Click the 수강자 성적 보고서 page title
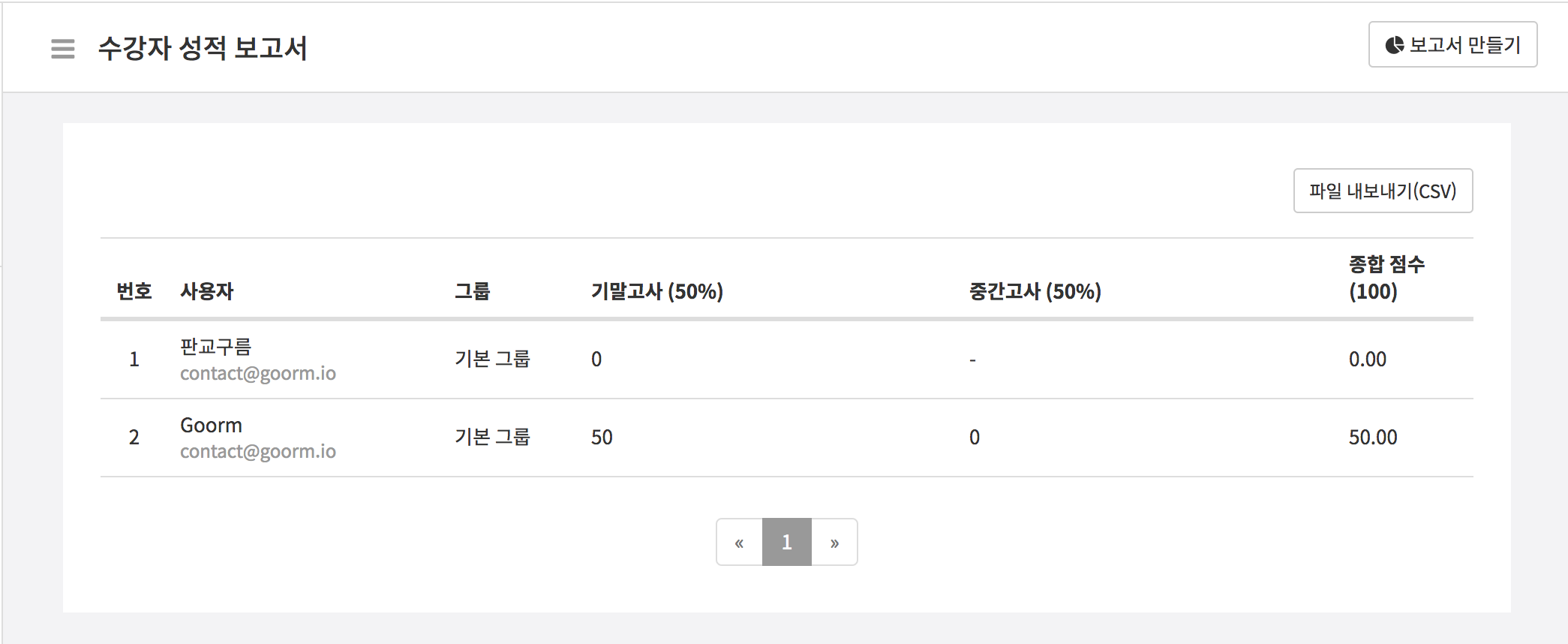Image resolution: width=1568 pixels, height=644 pixels. point(203,49)
